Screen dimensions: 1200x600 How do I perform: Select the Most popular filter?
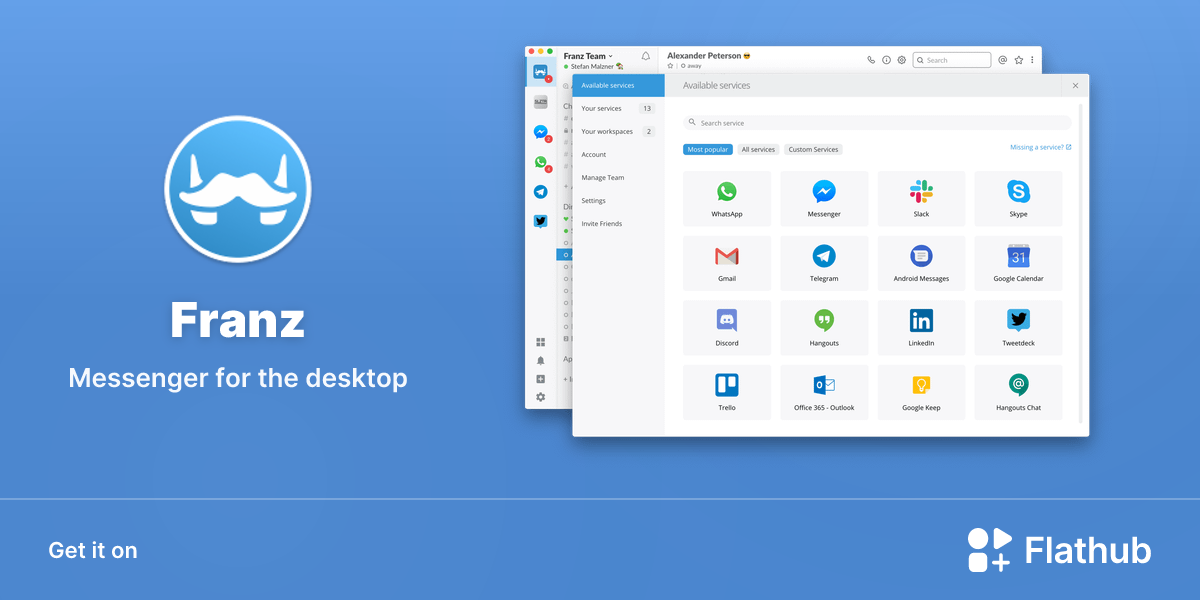point(708,149)
